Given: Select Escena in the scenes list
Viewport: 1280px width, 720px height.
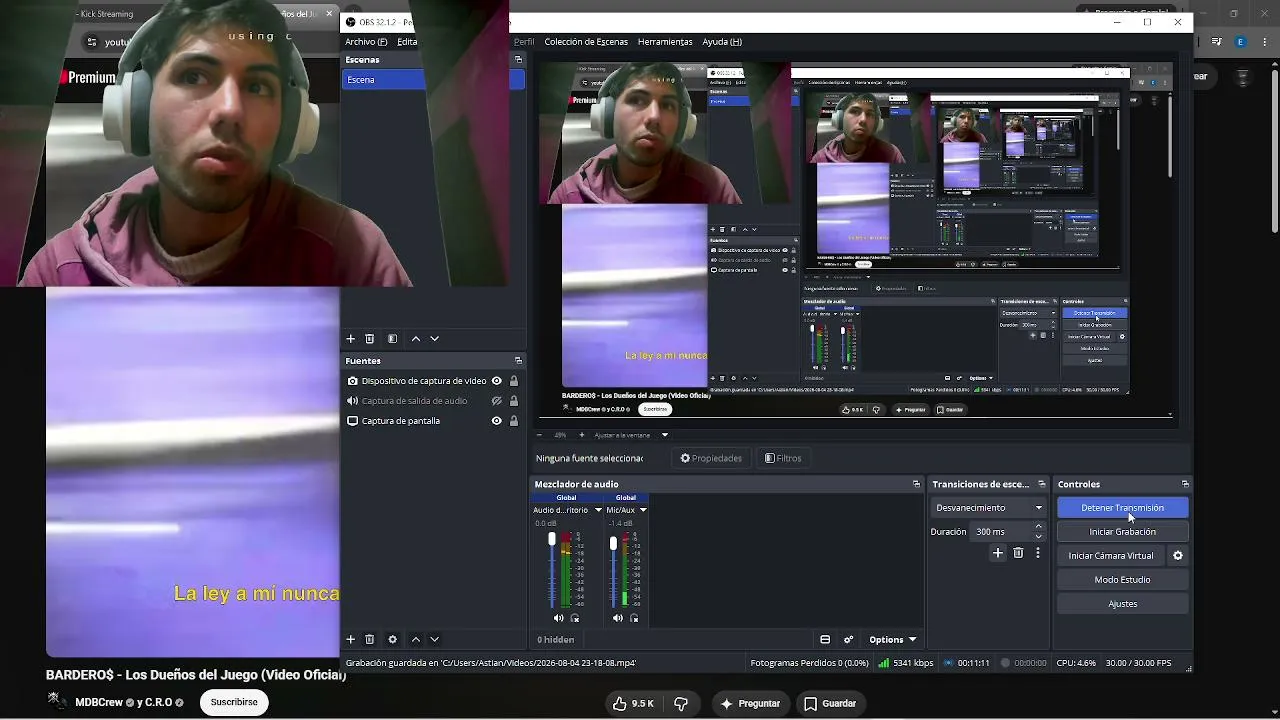Looking at the screenshot, I should (433, 80).
